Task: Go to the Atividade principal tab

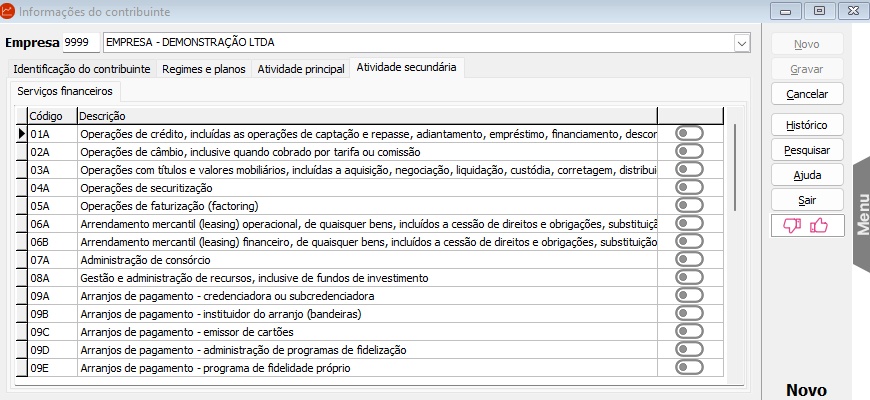Action: 301,69
